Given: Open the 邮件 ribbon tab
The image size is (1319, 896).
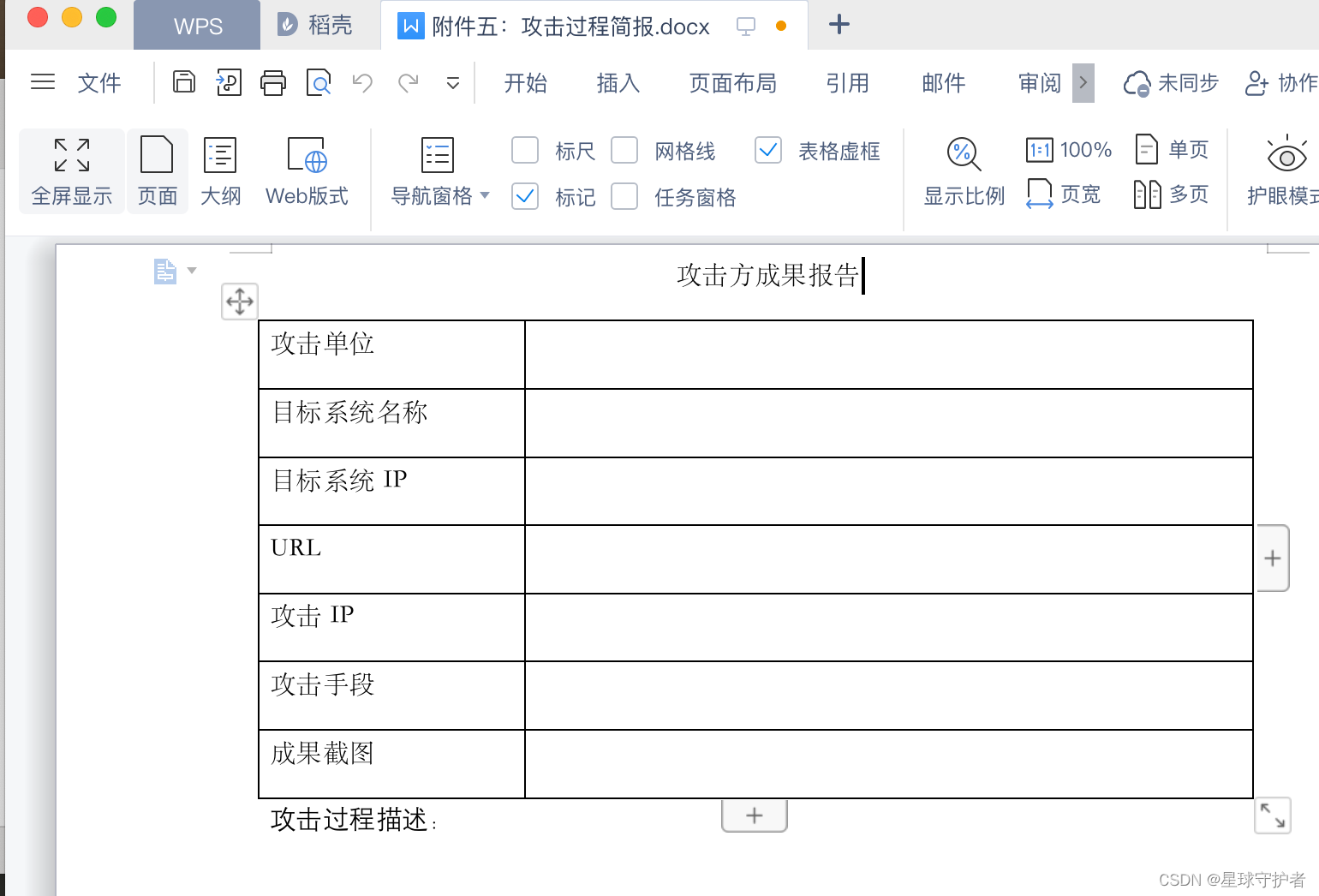Looking at the screenshot, I should coord(944,83).
